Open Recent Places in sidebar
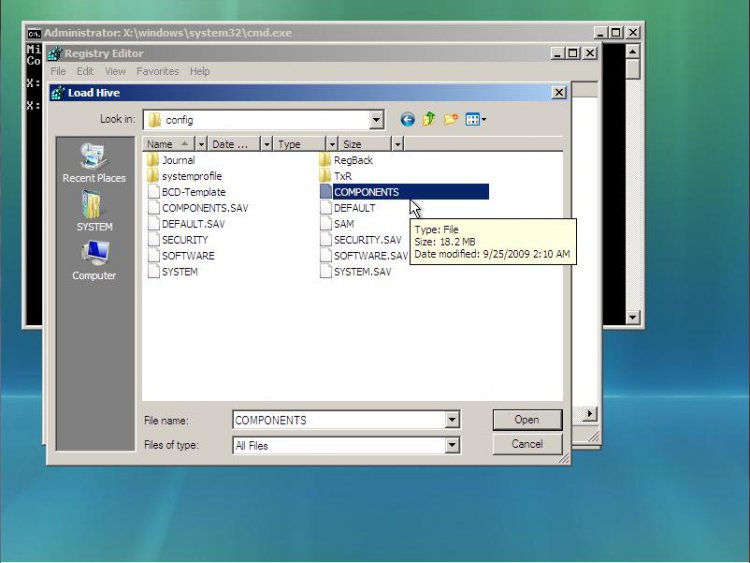The height and width of the screenshot is (563, 750). coord(94,164)
